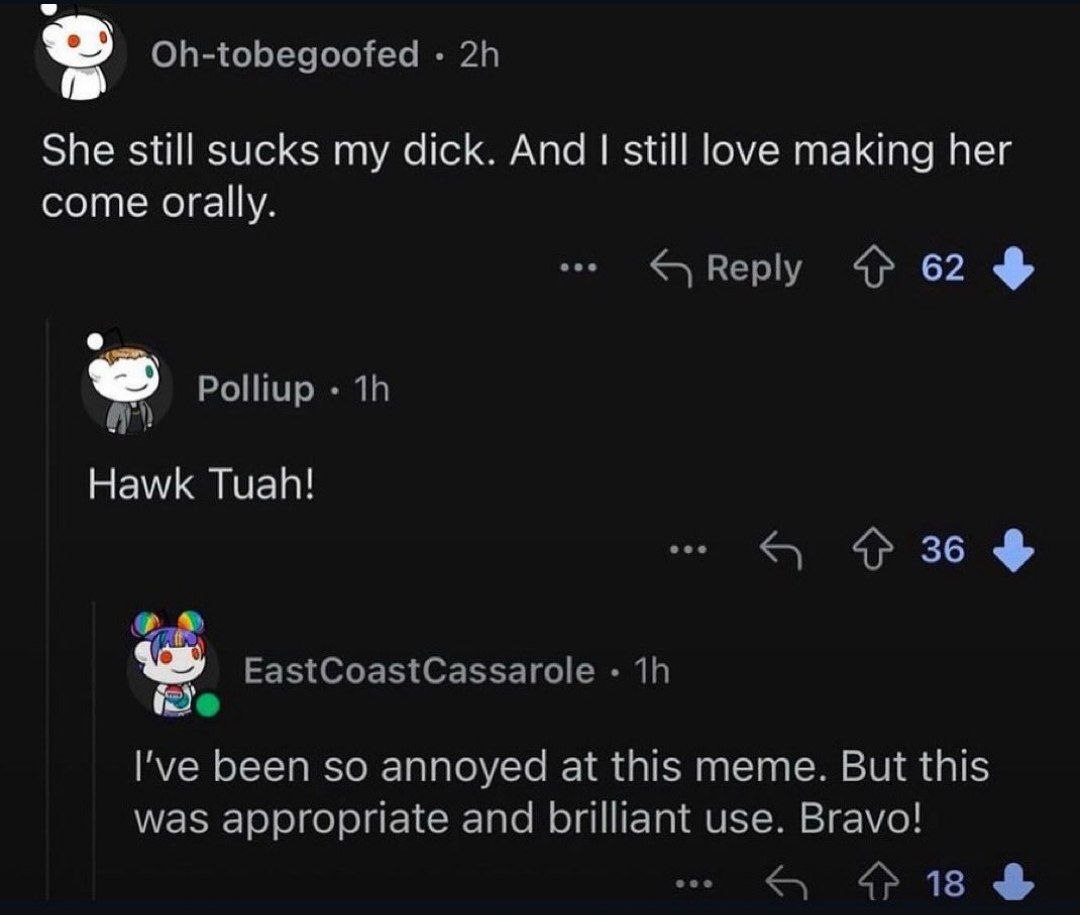Reply to the Oh-tobegoofed comment
This screenshot has width=1080, height=915.
pyautogui.click(x=727, y=268)
